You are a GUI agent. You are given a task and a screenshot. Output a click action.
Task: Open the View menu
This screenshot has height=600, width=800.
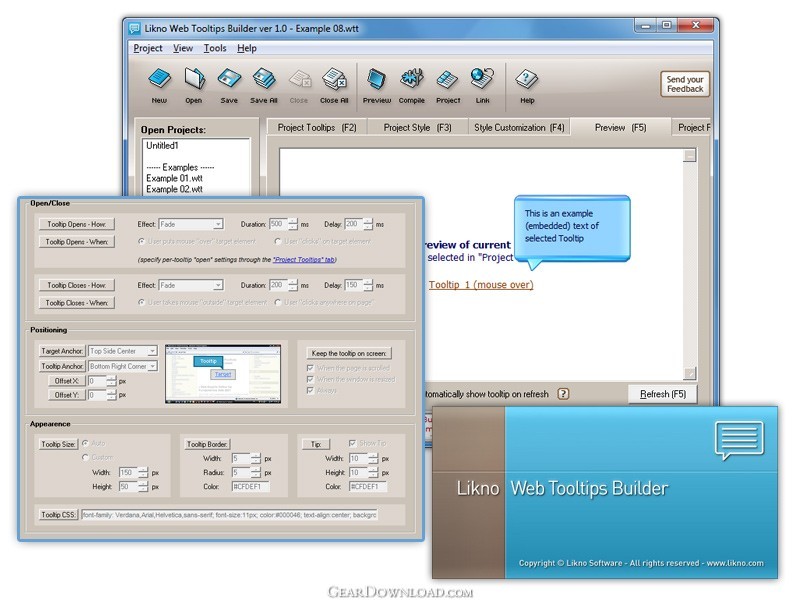(x=183, y=48)
